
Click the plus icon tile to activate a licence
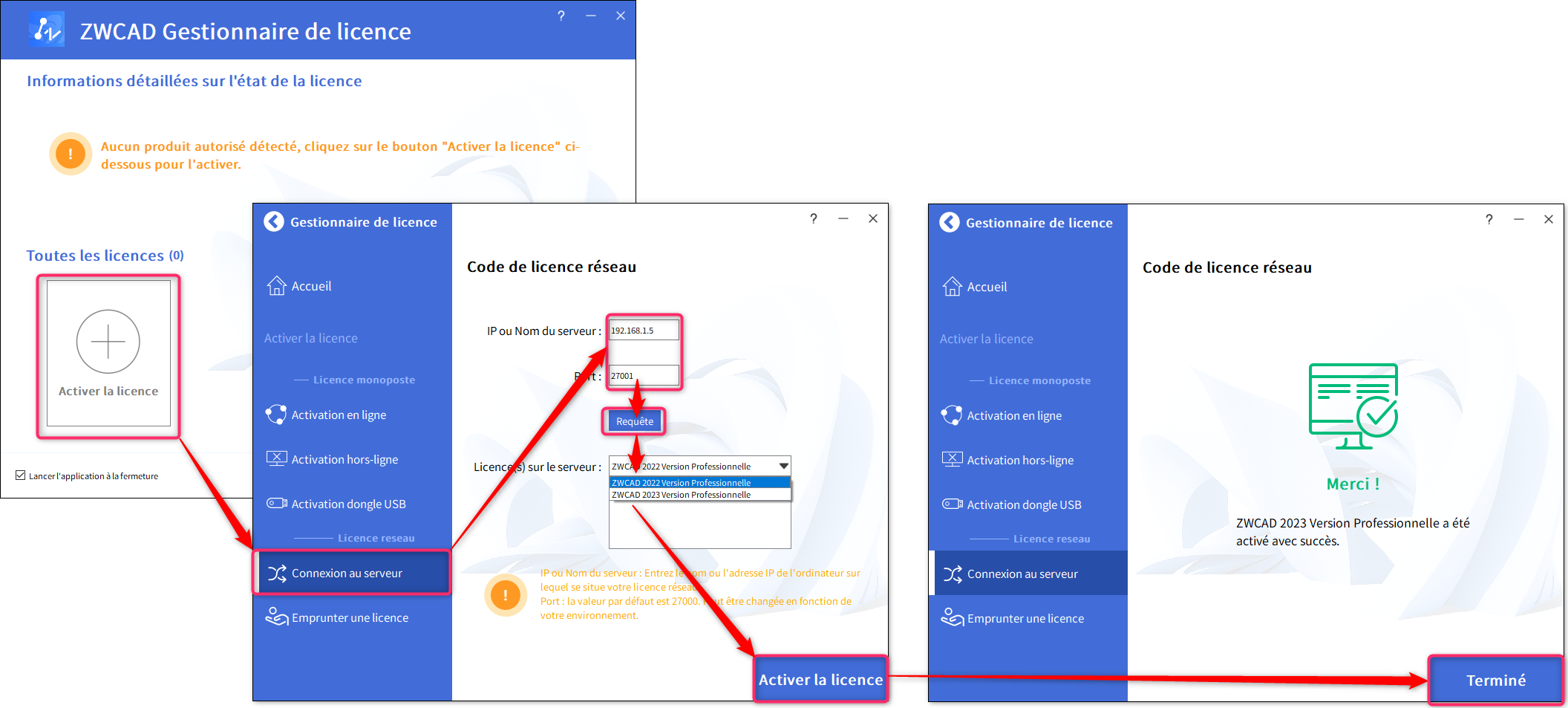108,352
